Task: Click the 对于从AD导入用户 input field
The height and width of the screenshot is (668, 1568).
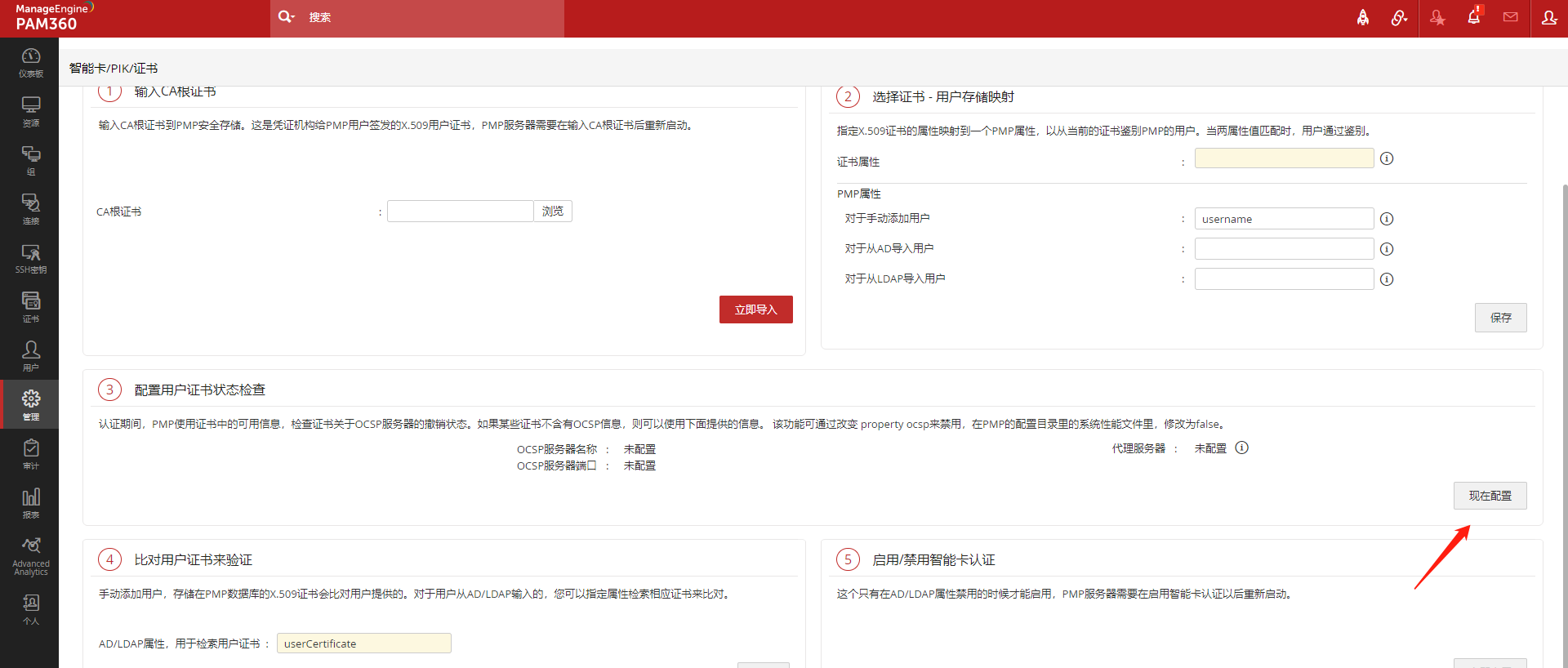Action: click(1283, 249)
